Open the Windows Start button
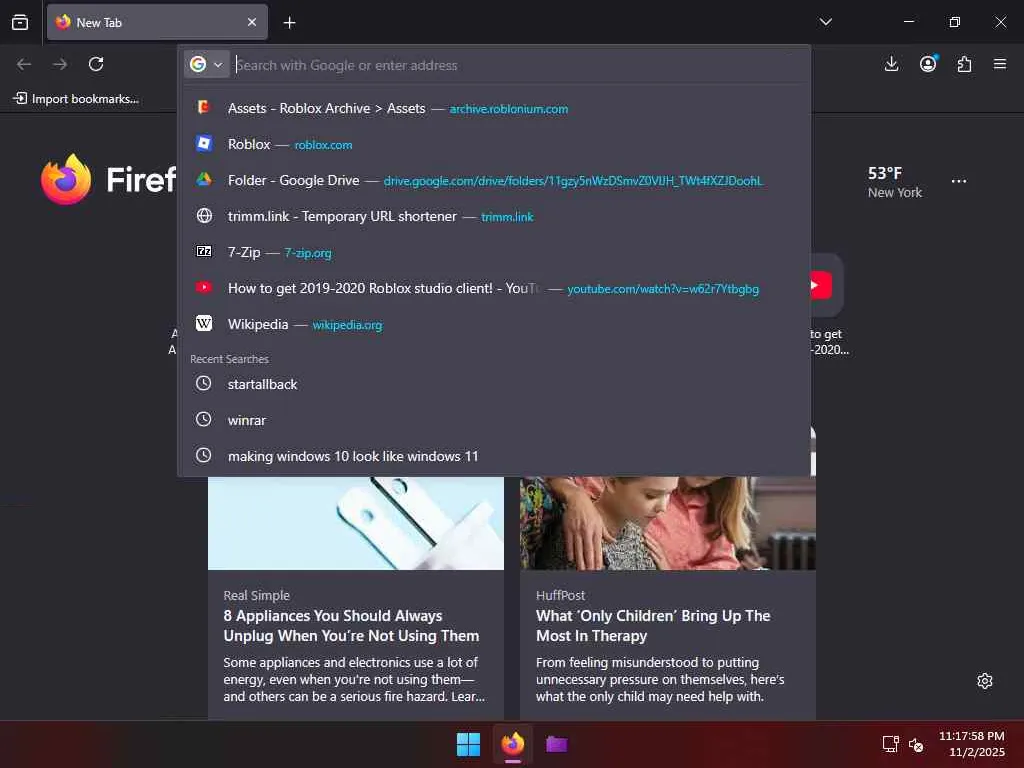Screen dimensions: 1024x768 468,744
